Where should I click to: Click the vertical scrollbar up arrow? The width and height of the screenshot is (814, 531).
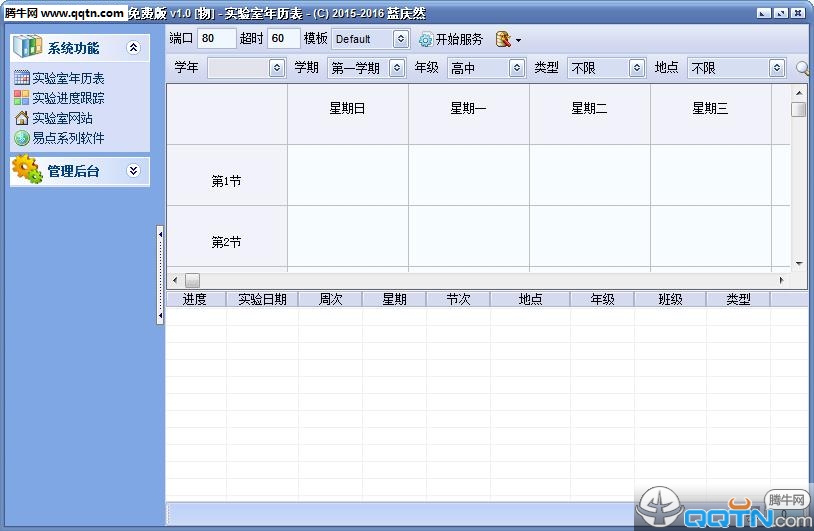point(799,93)
